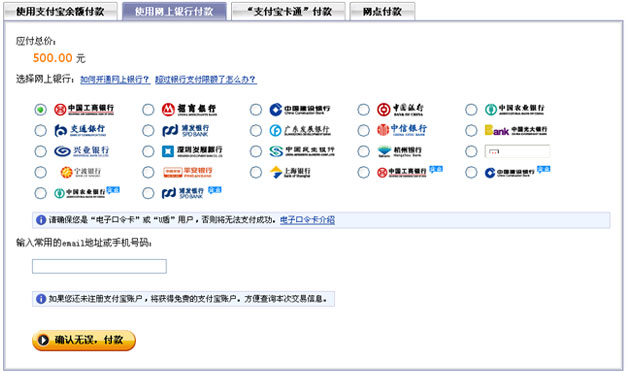Click the 广东发展银行 logo

click(300, 130)
